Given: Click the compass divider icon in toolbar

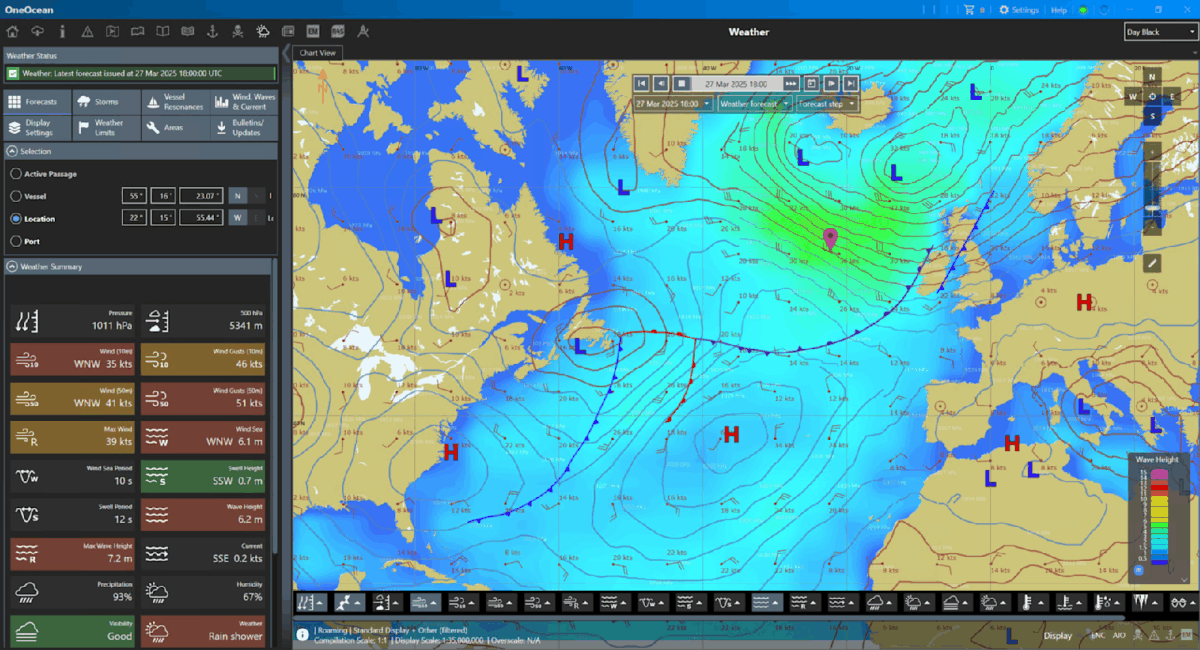Looking at the screenshot, I should (x=363, y=32).
